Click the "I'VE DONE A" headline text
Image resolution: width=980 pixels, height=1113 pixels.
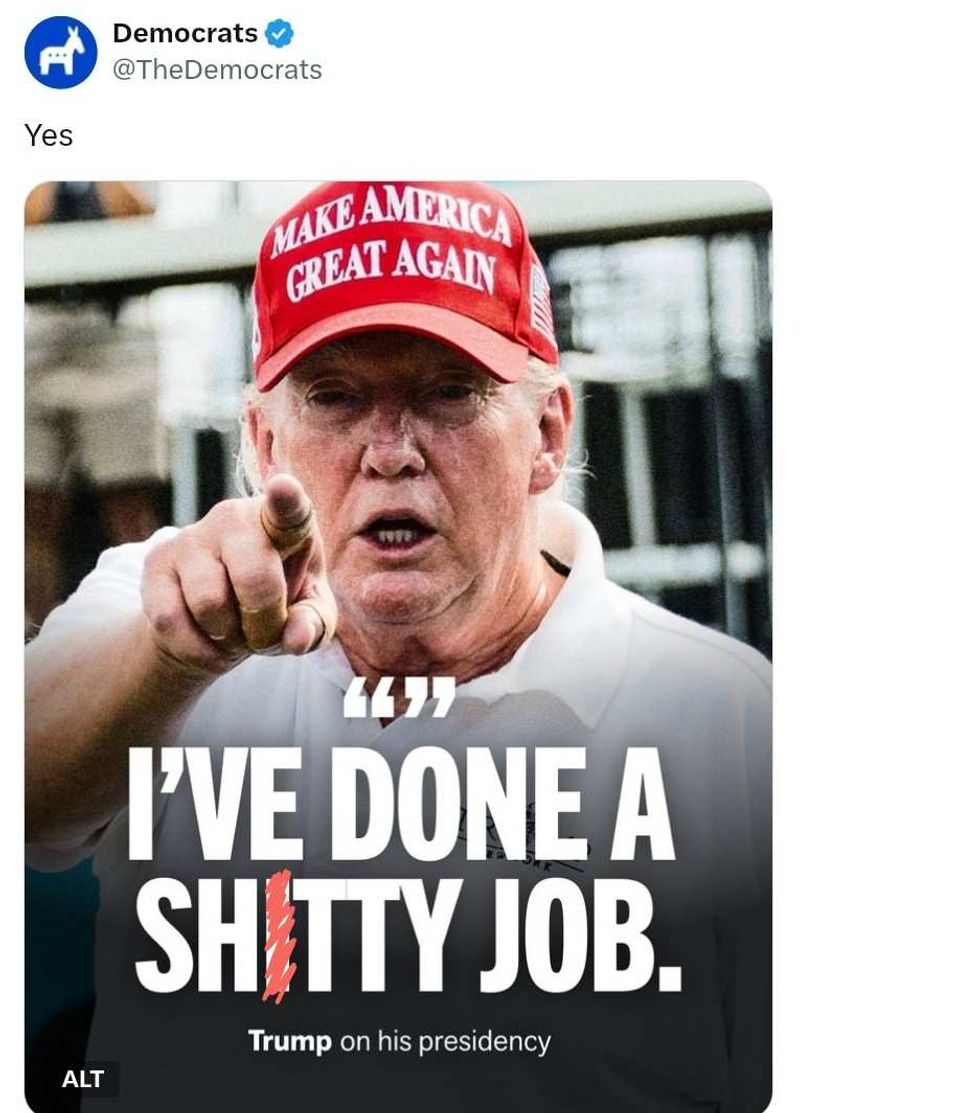pos(401,805)
